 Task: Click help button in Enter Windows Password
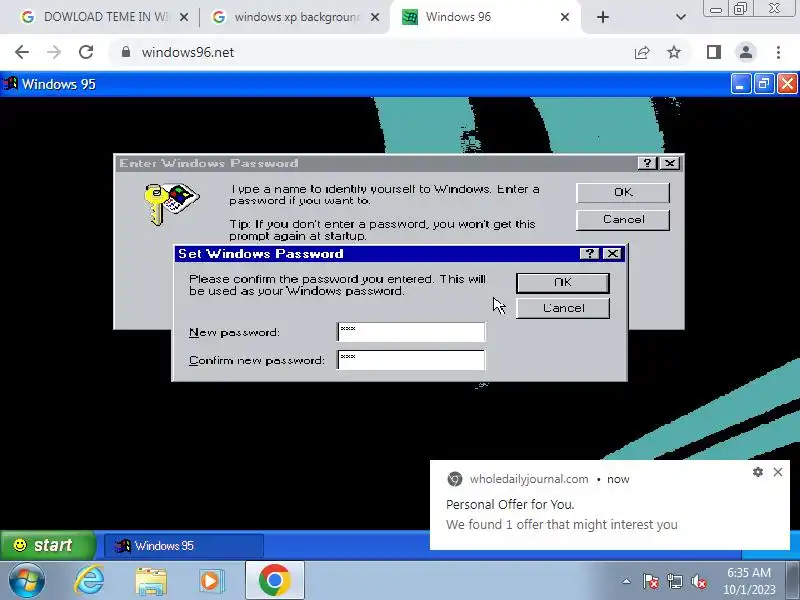647,163
